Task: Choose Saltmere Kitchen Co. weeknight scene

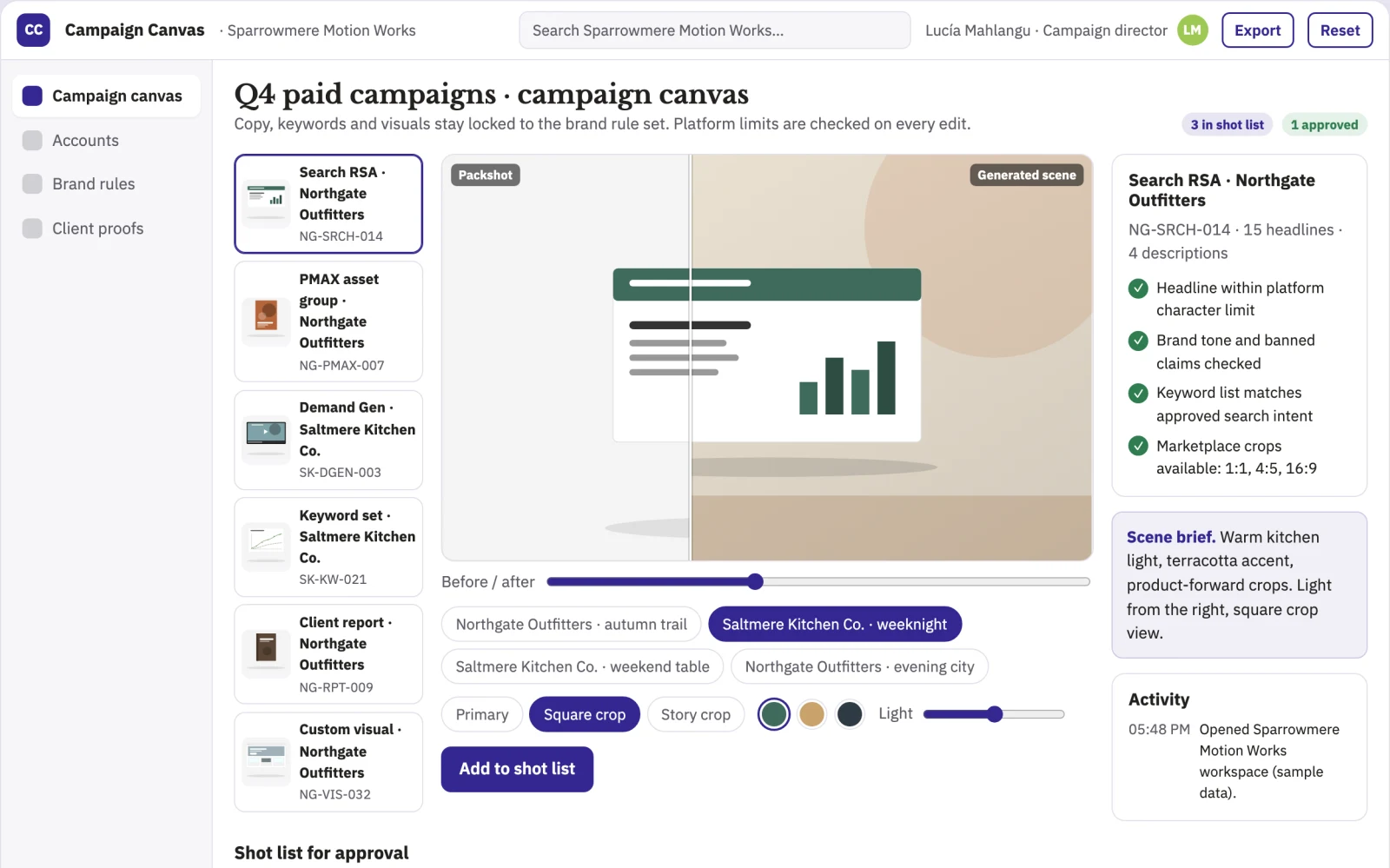Action: pyautogui.click(x=834, y=624)
